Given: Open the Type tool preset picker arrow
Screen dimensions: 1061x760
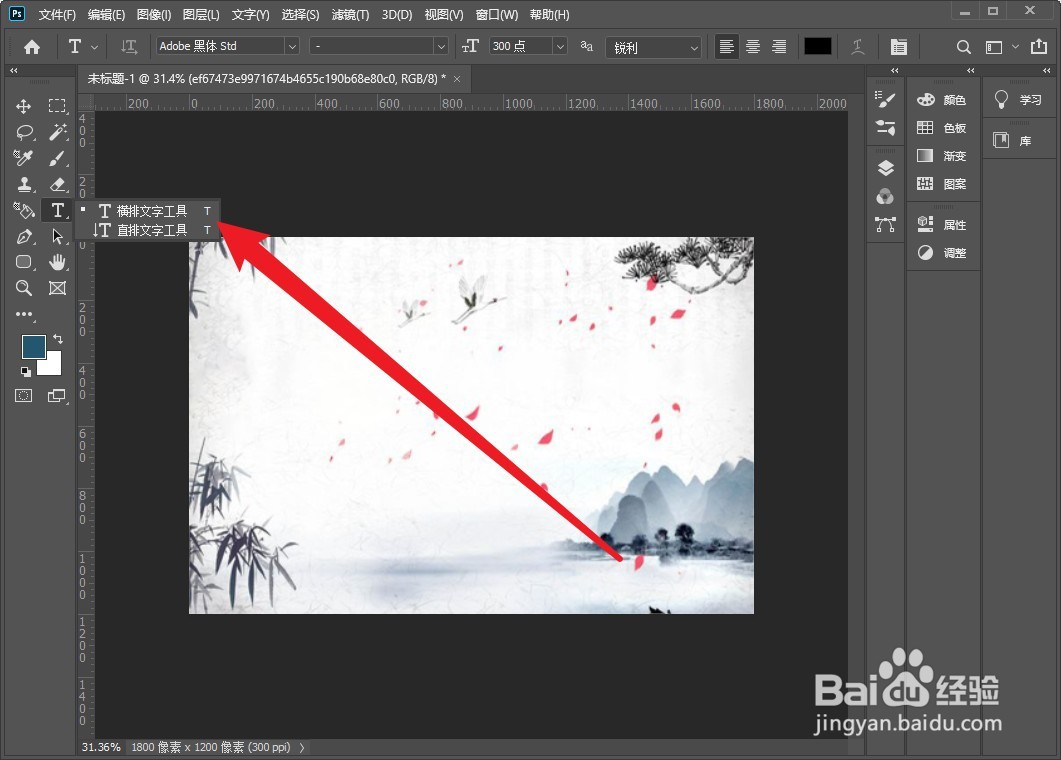Looking at the screenshot, I should tap(95, 47).
